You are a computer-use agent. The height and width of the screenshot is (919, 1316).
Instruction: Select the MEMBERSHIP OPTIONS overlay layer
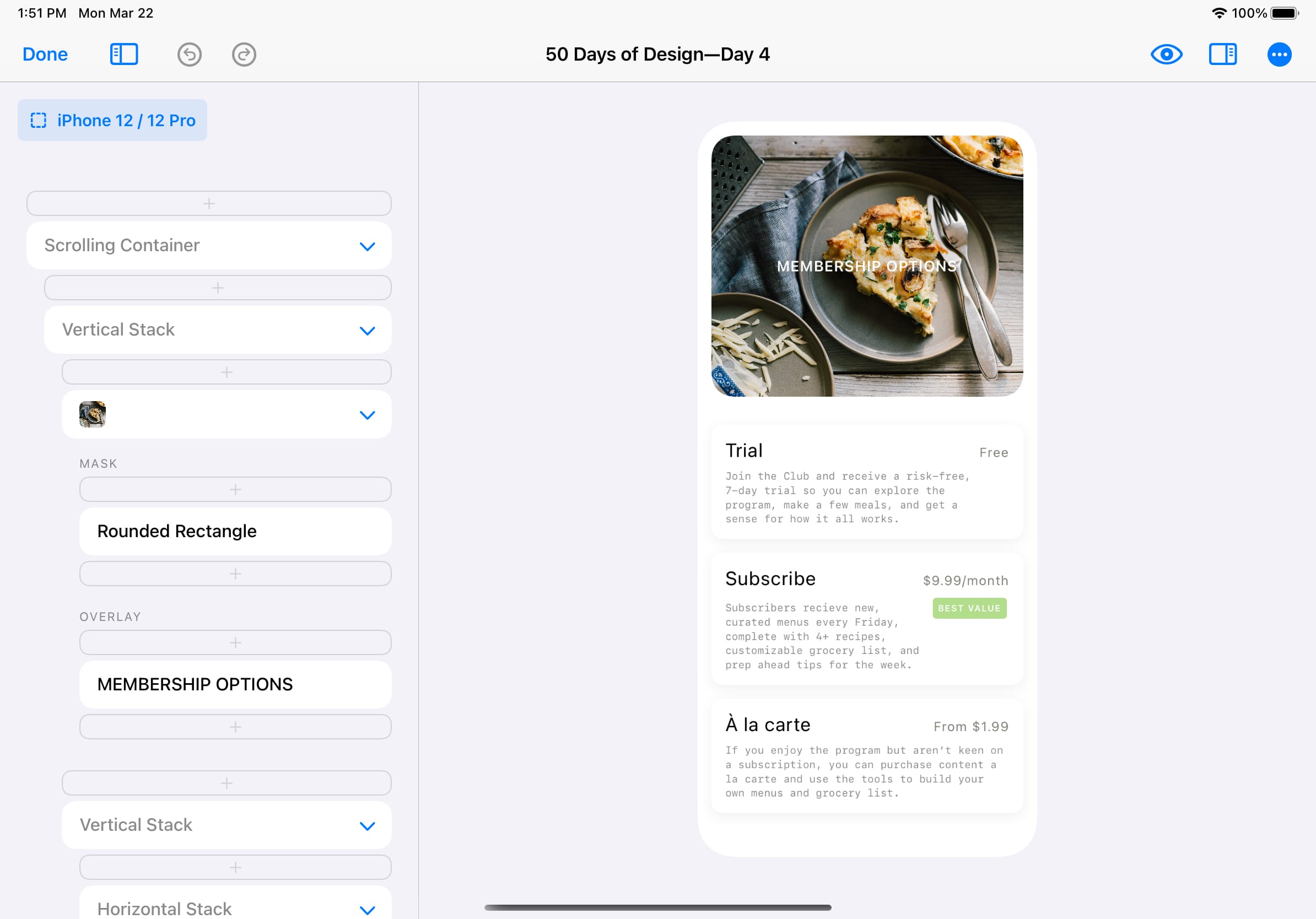pyautogui.click(x=235, y=684)
